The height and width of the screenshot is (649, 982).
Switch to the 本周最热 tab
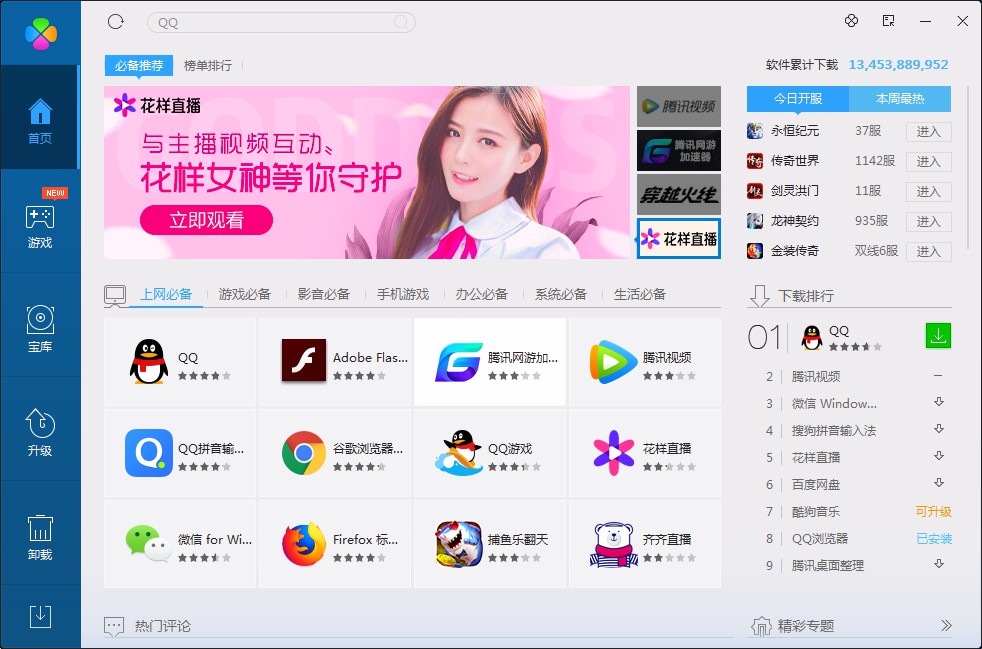click(900, 99)
